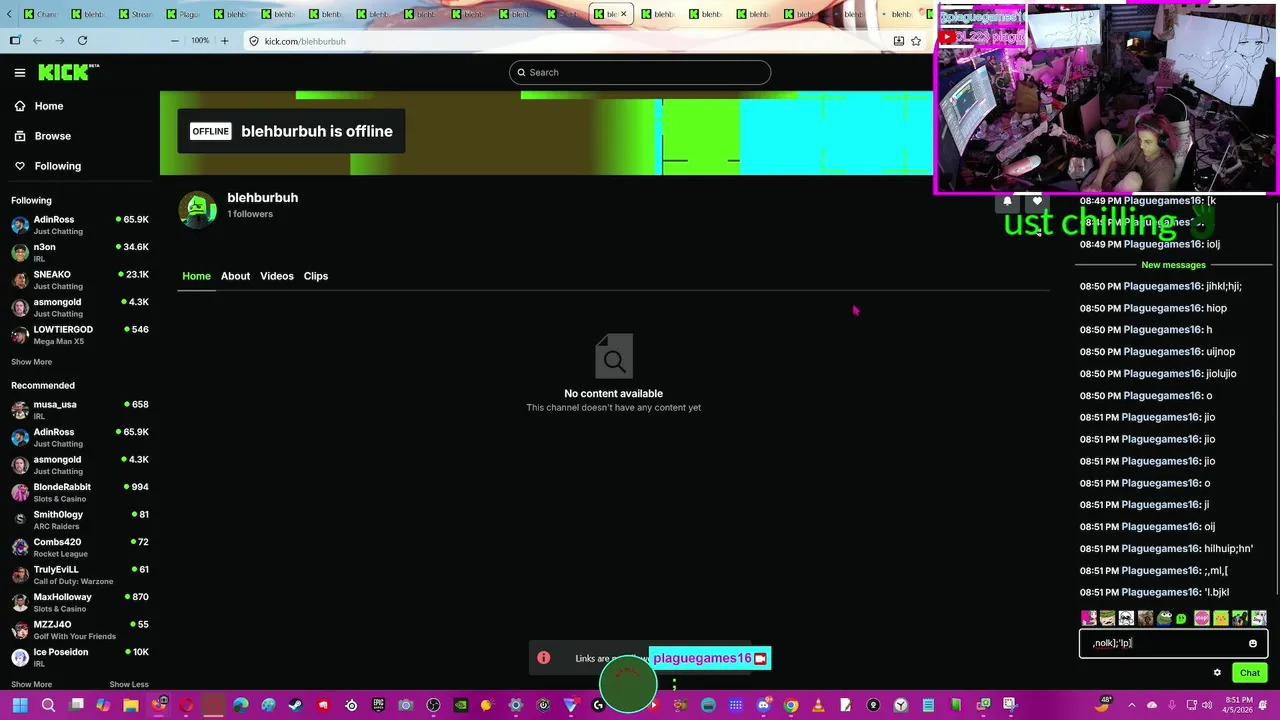
Task: Click the Search field
Action: pyautogui.click(x=640, y=72)
